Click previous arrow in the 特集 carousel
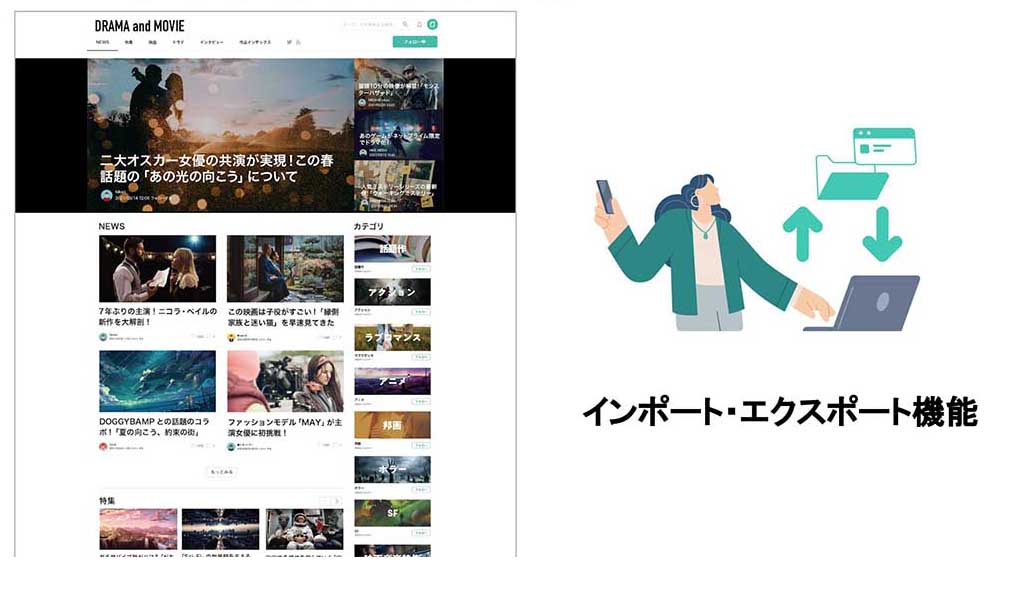 pos(324,500)
